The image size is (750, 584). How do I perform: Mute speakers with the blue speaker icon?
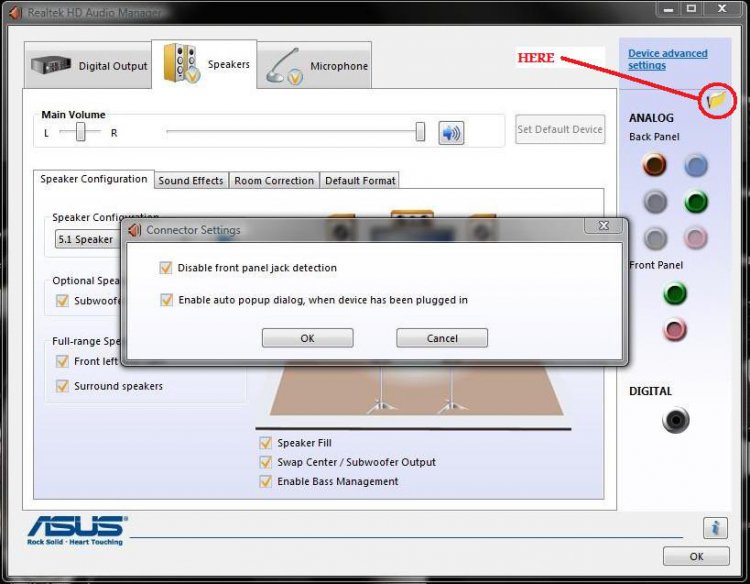tap(451, 133)
